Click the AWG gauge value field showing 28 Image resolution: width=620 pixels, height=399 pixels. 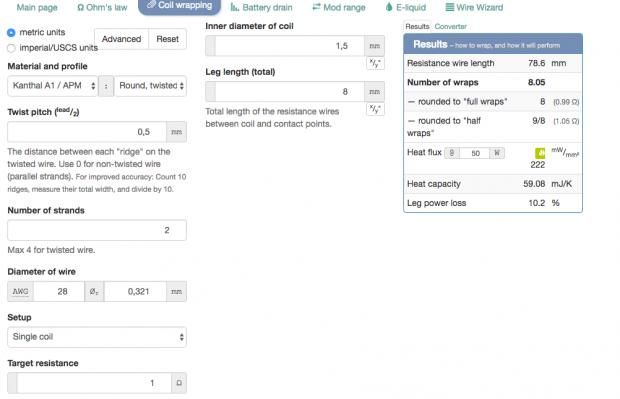coord(59,291)
